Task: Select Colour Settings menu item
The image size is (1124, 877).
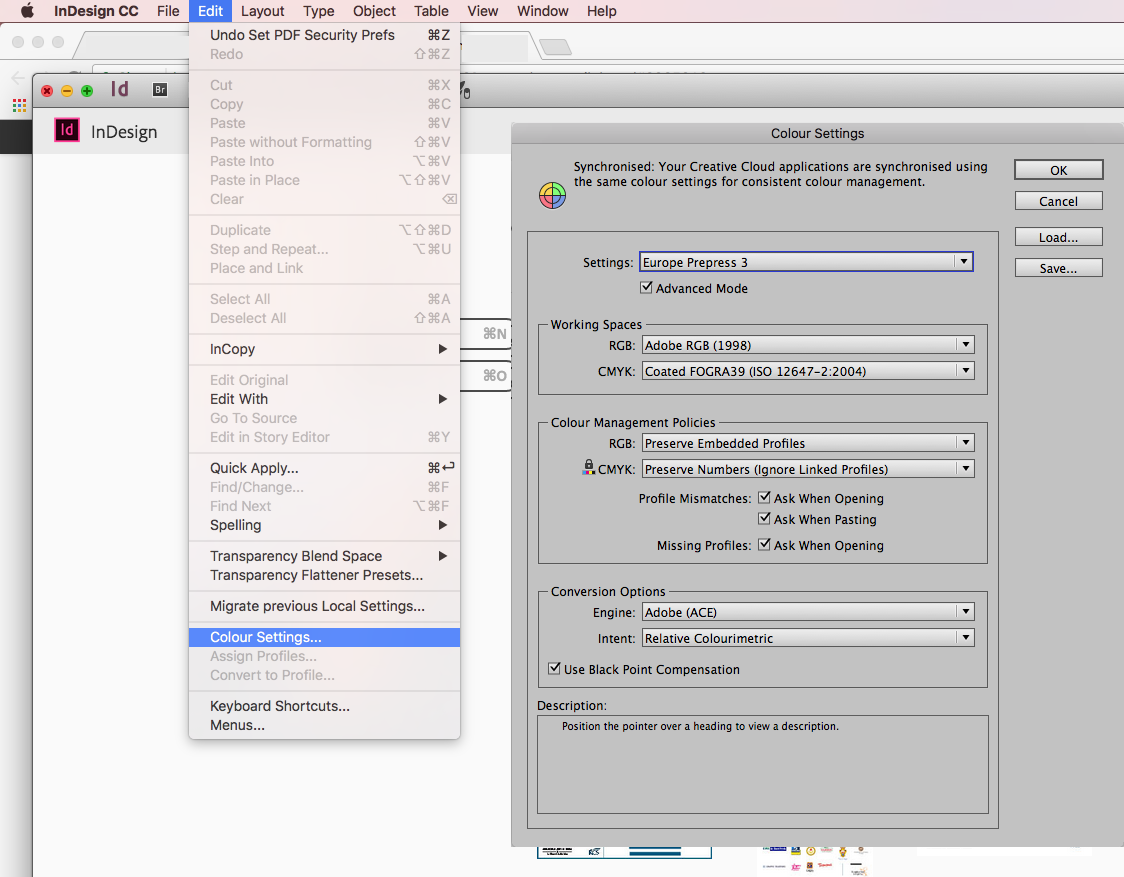Action: [x=324, y=637]
